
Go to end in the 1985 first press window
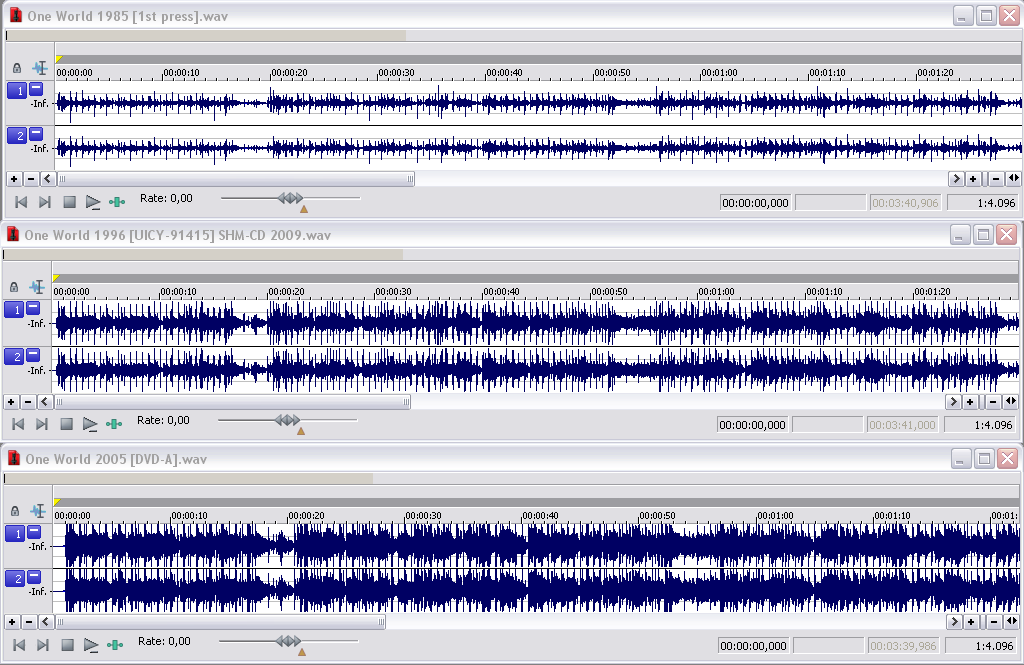[45, 203]
